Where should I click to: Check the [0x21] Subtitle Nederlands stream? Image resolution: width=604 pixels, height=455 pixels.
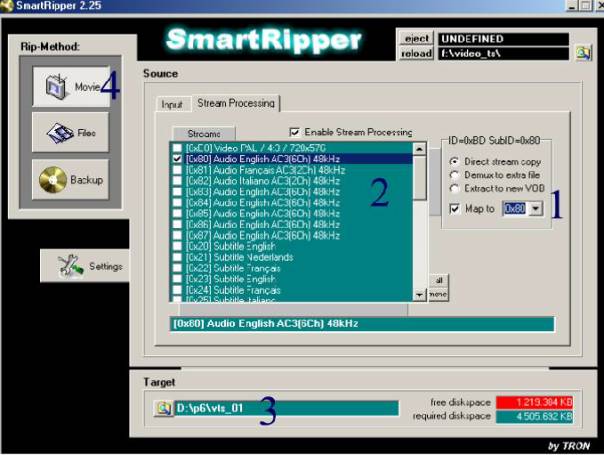click(177, 257)
